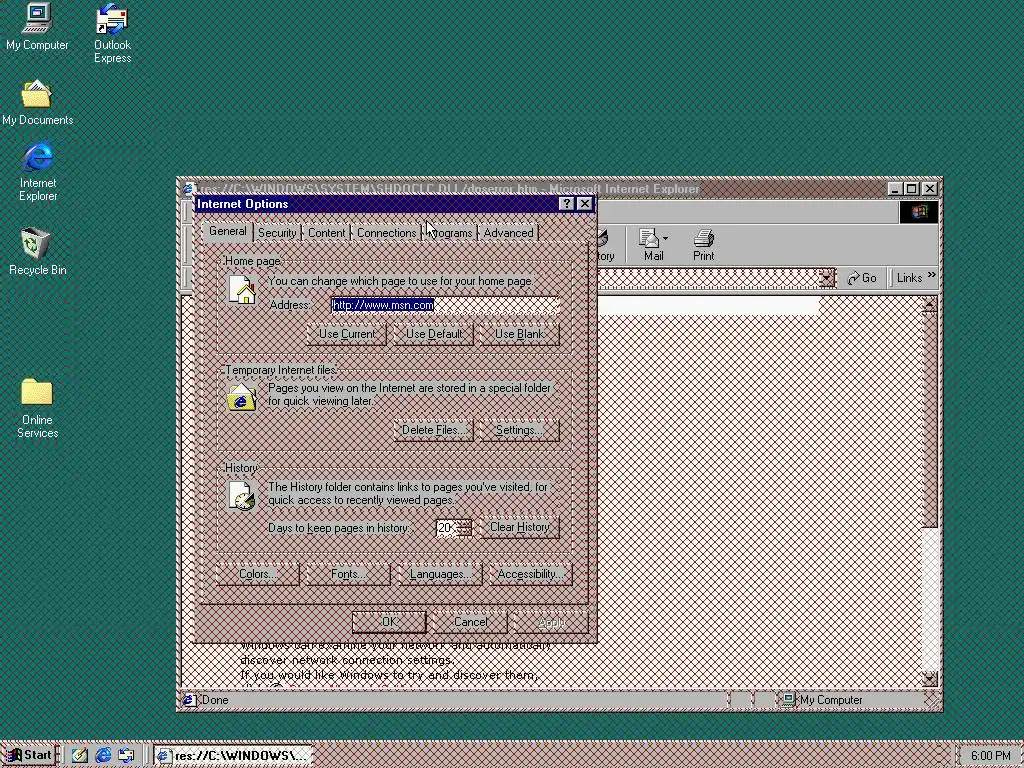Screen dimensions: 1024x768
Task: Click the My Computer zone icon in status bar
Action: 788,699
